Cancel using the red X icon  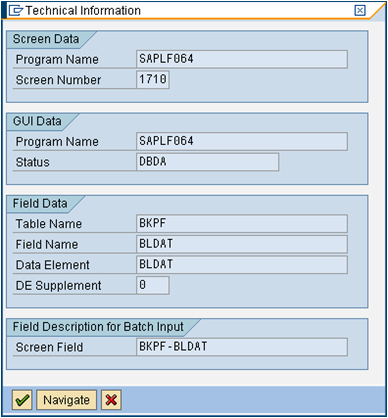click(x=111, y=400)
